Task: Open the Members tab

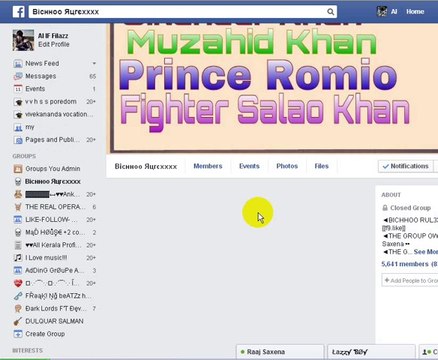Action: tap(208, 166)
